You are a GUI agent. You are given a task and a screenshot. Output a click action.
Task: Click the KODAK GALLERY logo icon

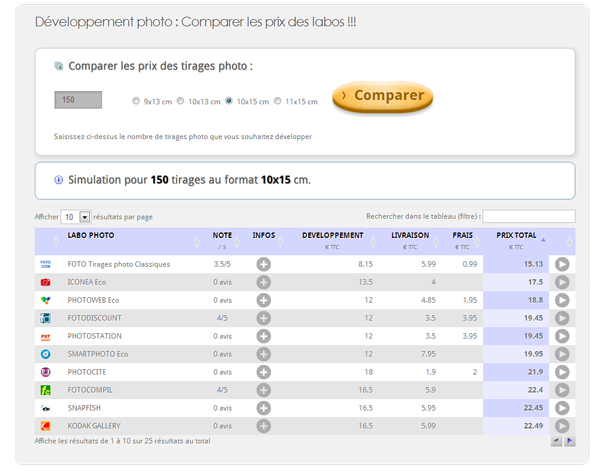(x=46, y=426)
